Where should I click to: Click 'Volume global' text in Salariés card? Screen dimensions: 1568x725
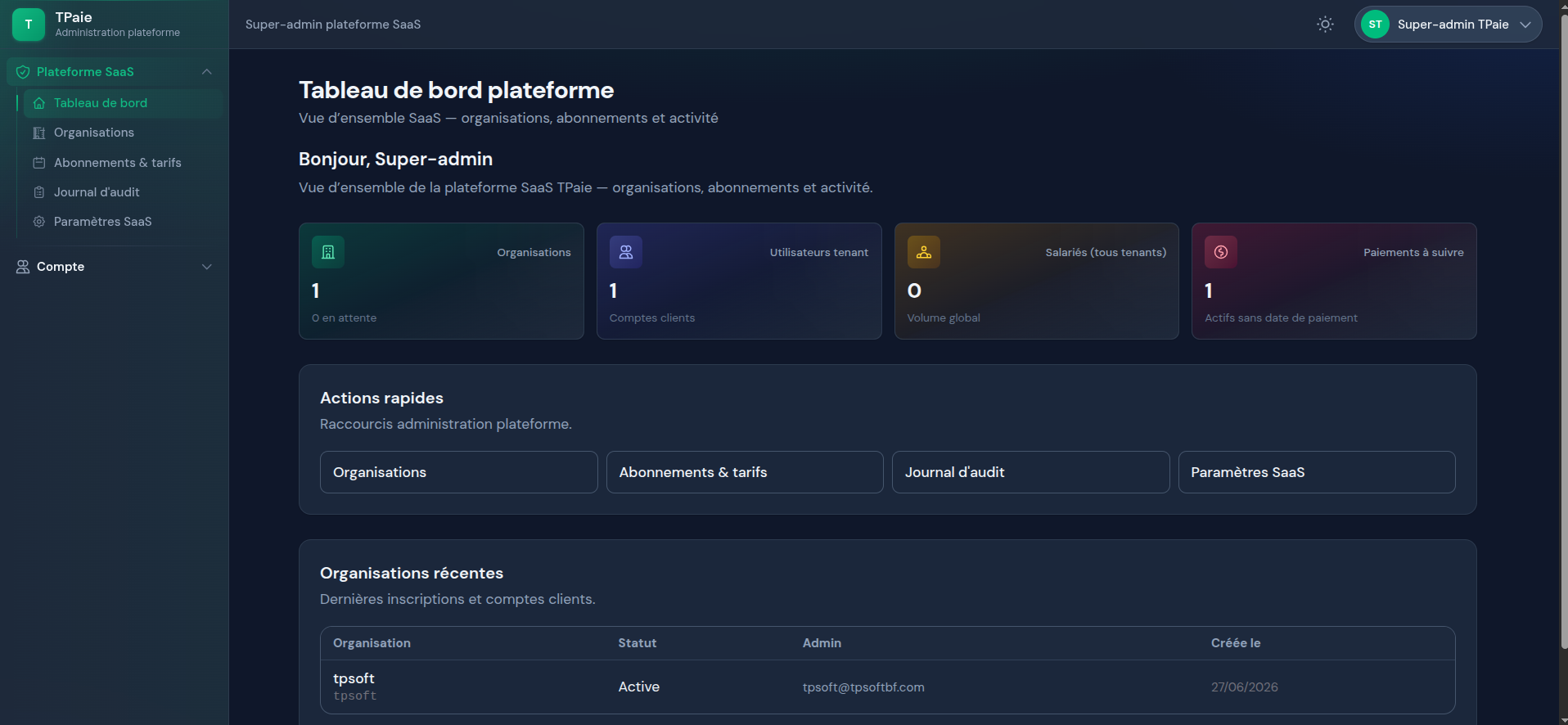pyautogui.click(x=944, y=317)
